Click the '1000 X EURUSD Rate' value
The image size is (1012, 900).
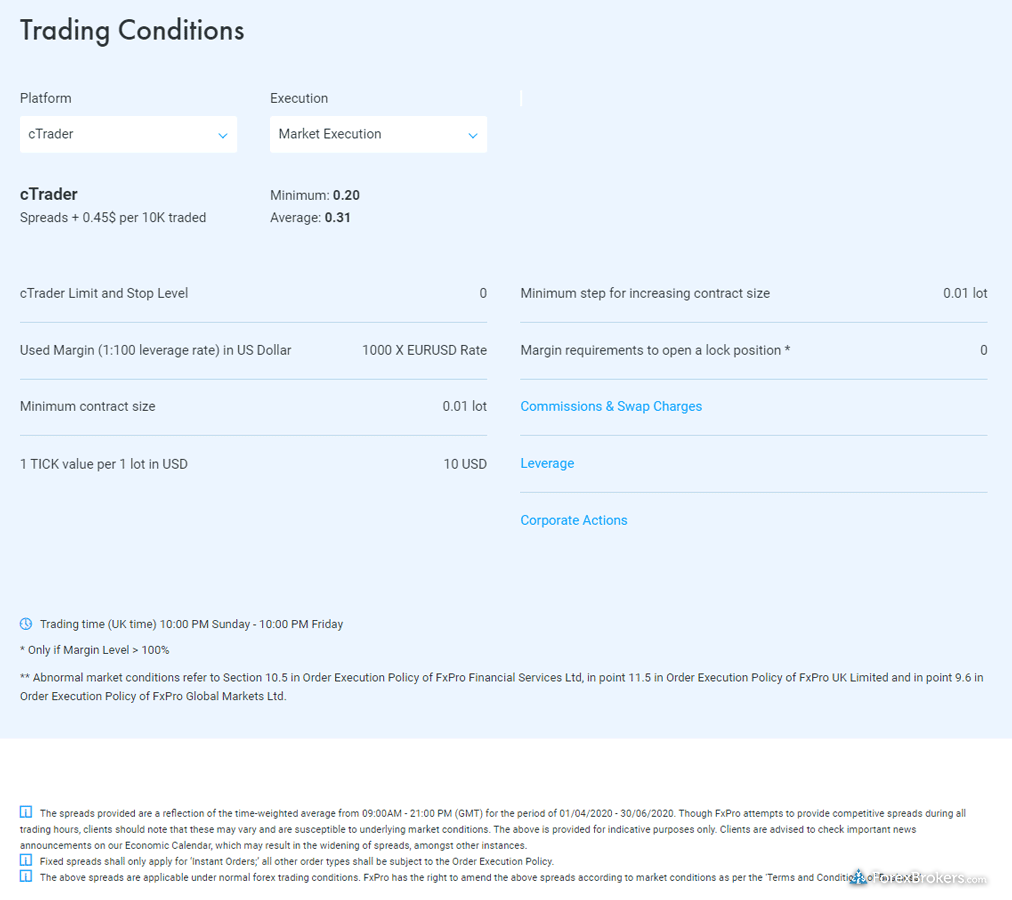tap(424, 350)
